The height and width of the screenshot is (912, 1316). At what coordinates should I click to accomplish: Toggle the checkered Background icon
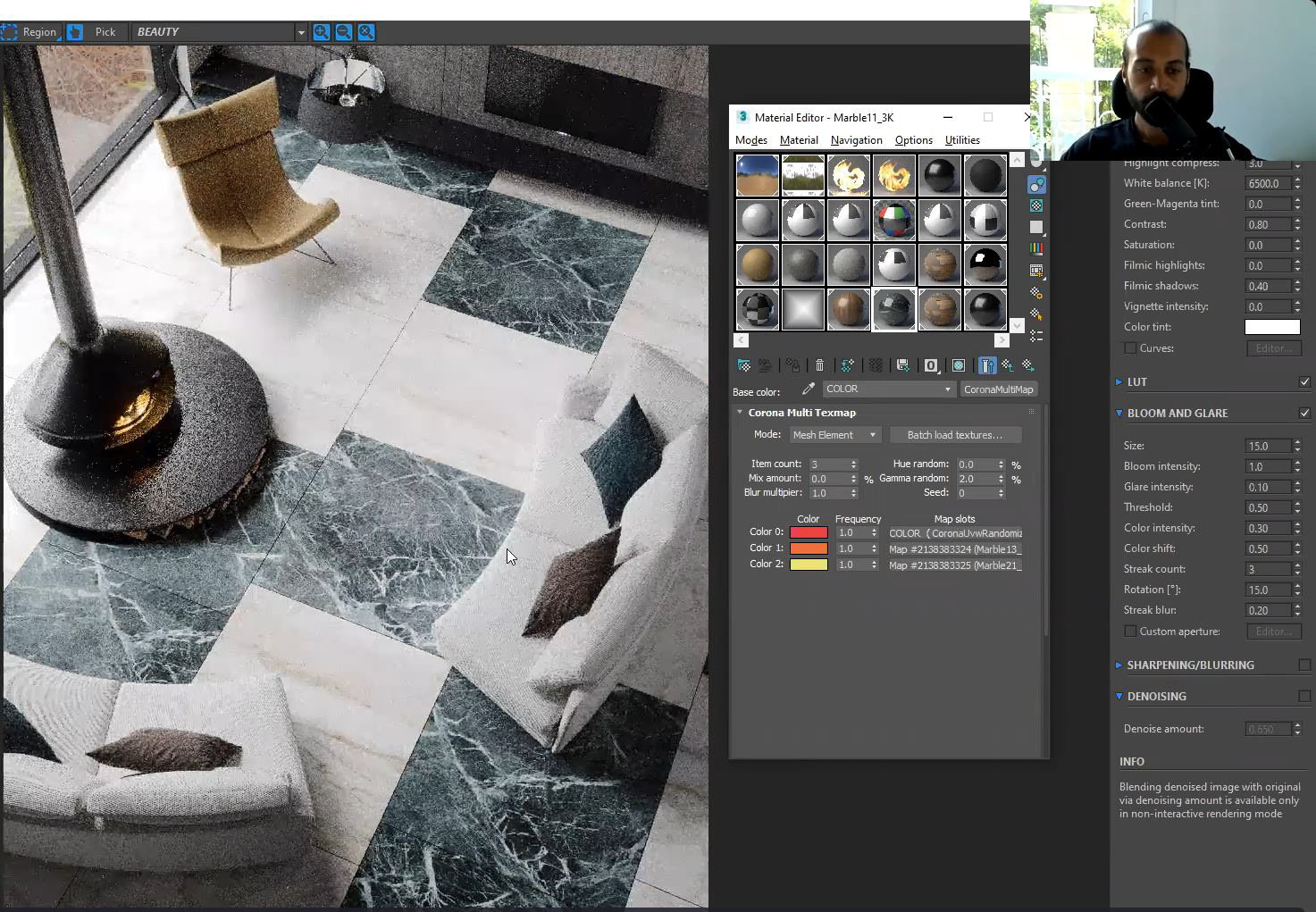pos(1036,205)
